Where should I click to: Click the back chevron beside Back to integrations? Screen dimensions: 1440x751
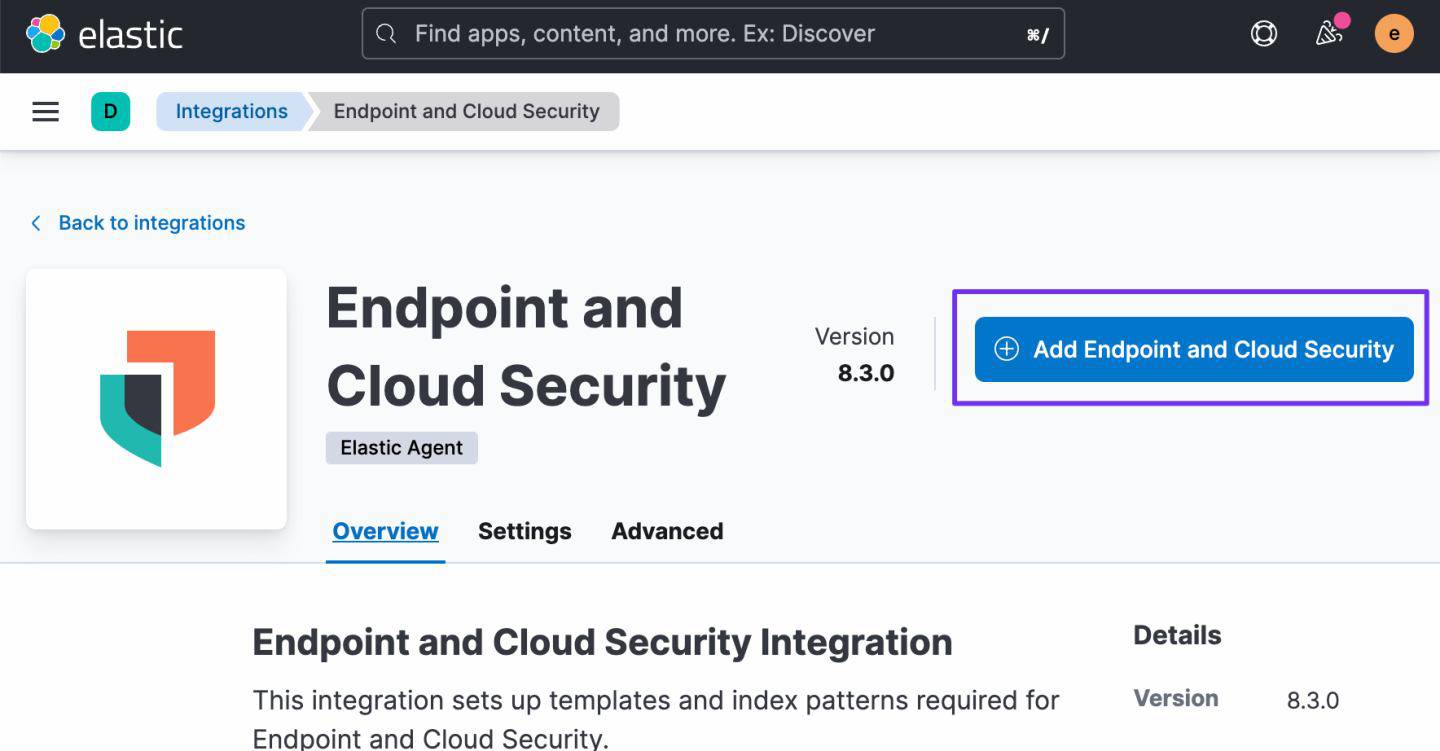point(36,223)
